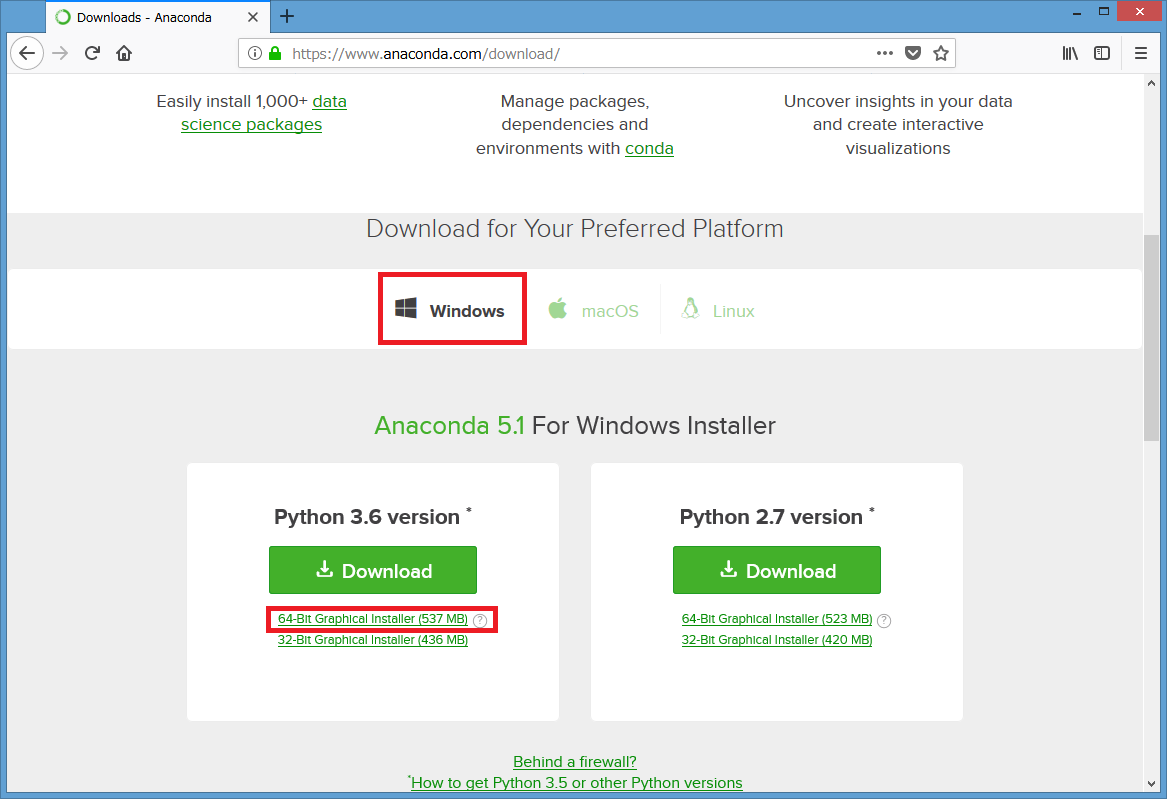Open the browser home page
This screenshot has height=799, width=1167.
[124, 53]
